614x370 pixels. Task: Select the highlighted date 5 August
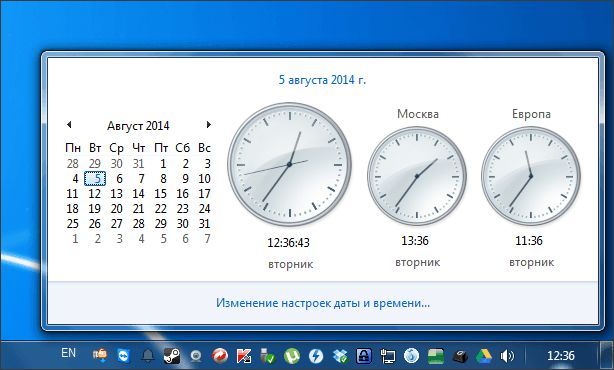[95, 179]
